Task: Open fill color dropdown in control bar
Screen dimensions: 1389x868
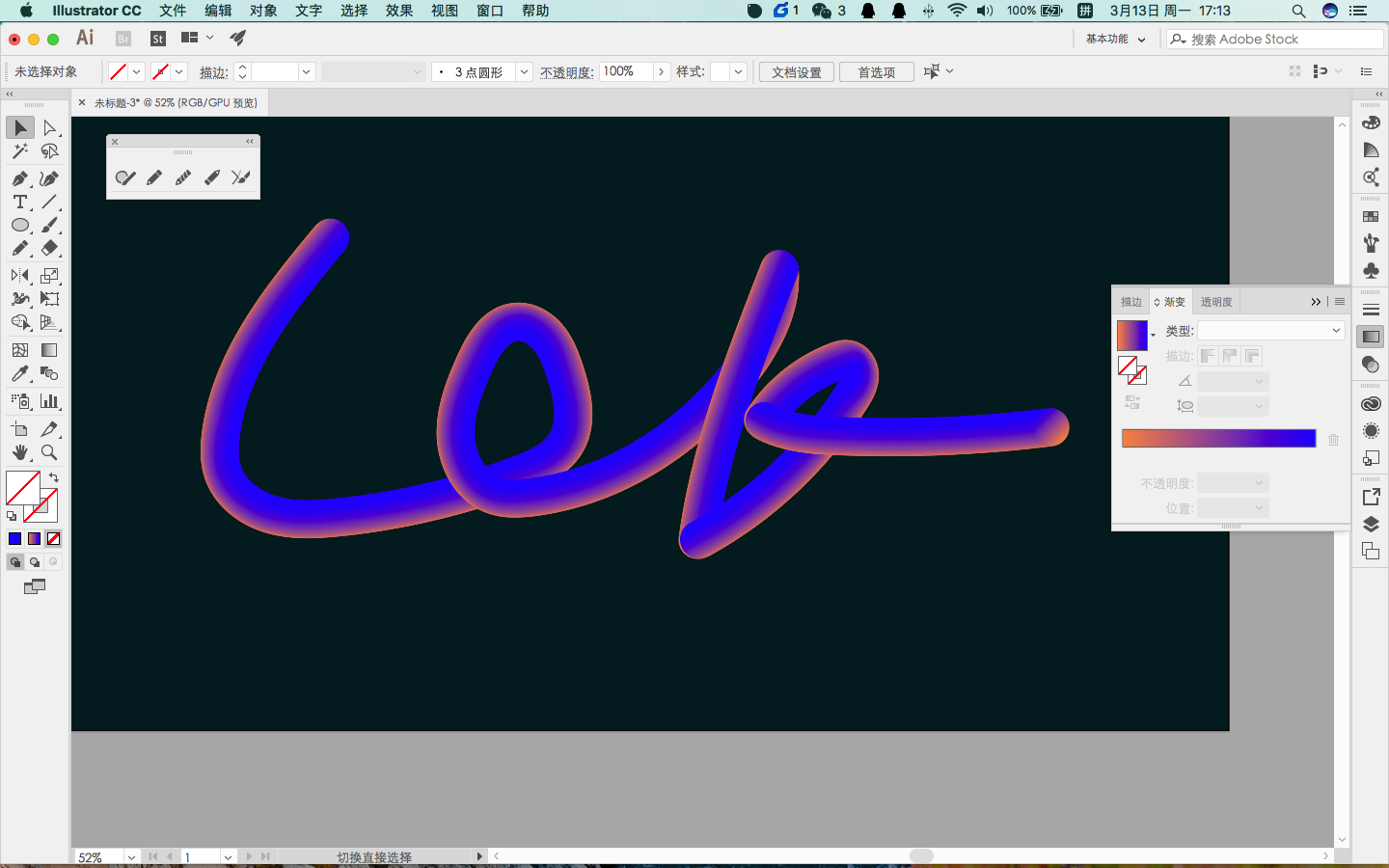Action: (x=136, y=72)
